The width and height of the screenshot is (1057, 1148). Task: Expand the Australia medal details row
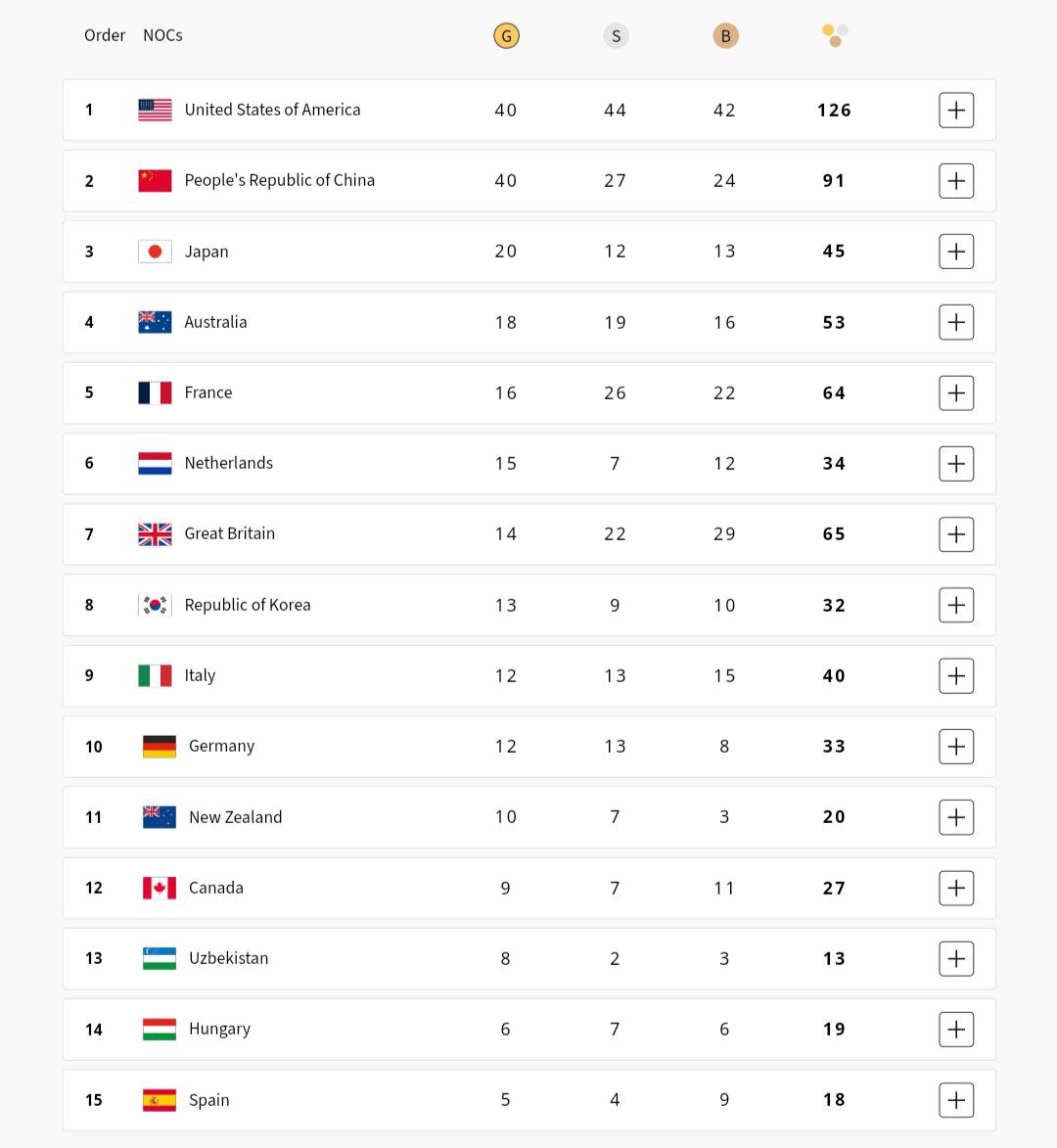click(x=956, y=321)
